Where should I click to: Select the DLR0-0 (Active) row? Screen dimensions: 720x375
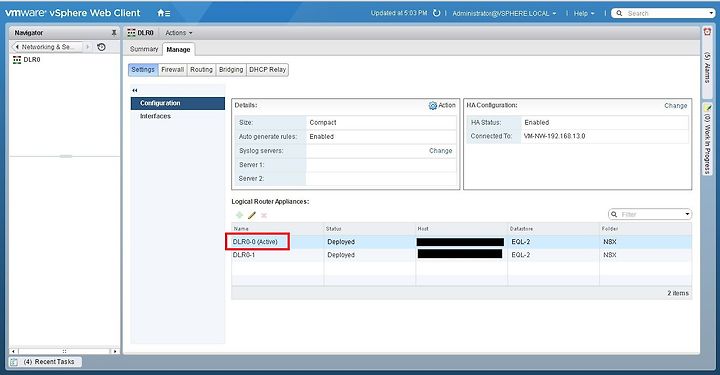point(461,242)
